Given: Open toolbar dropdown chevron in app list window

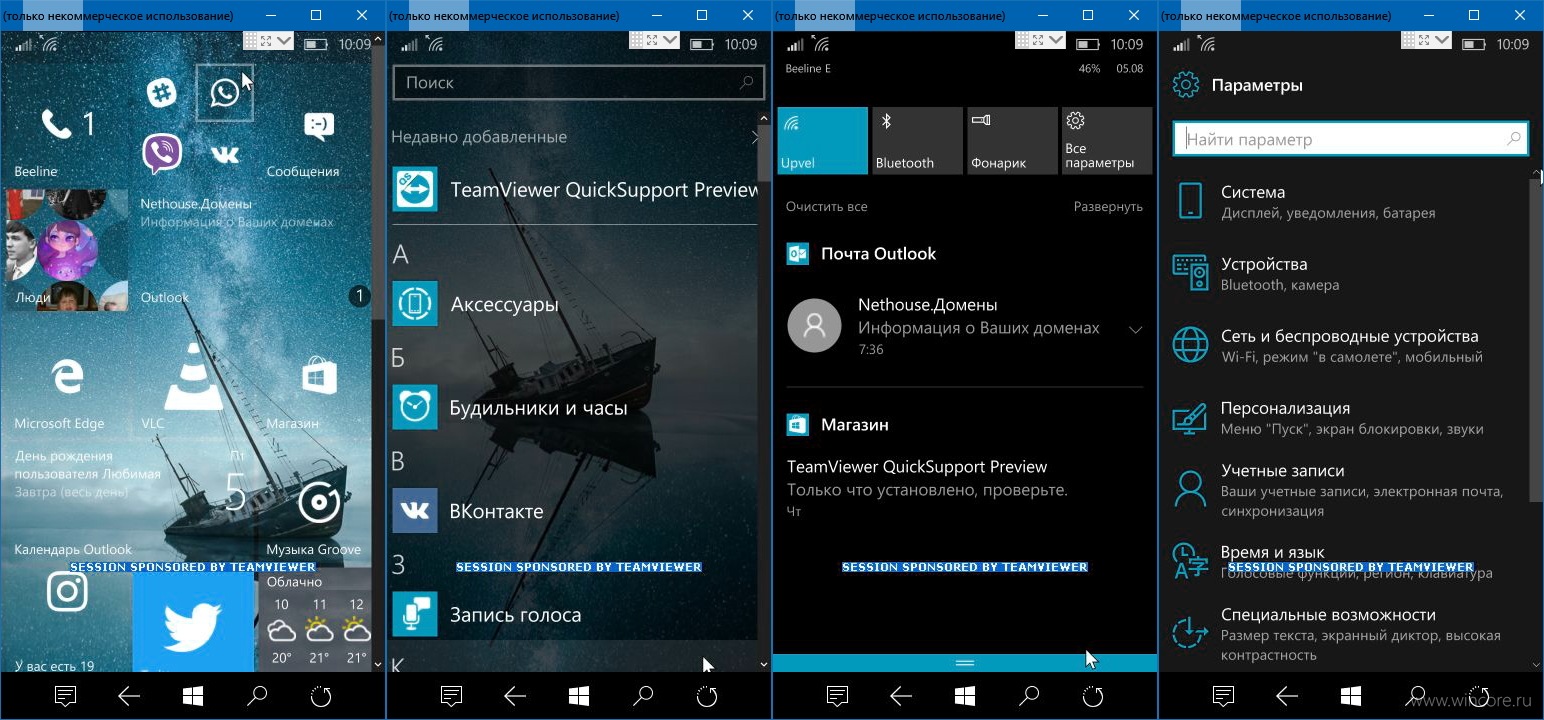Looking at the screenshot, I should coord(669,40).
